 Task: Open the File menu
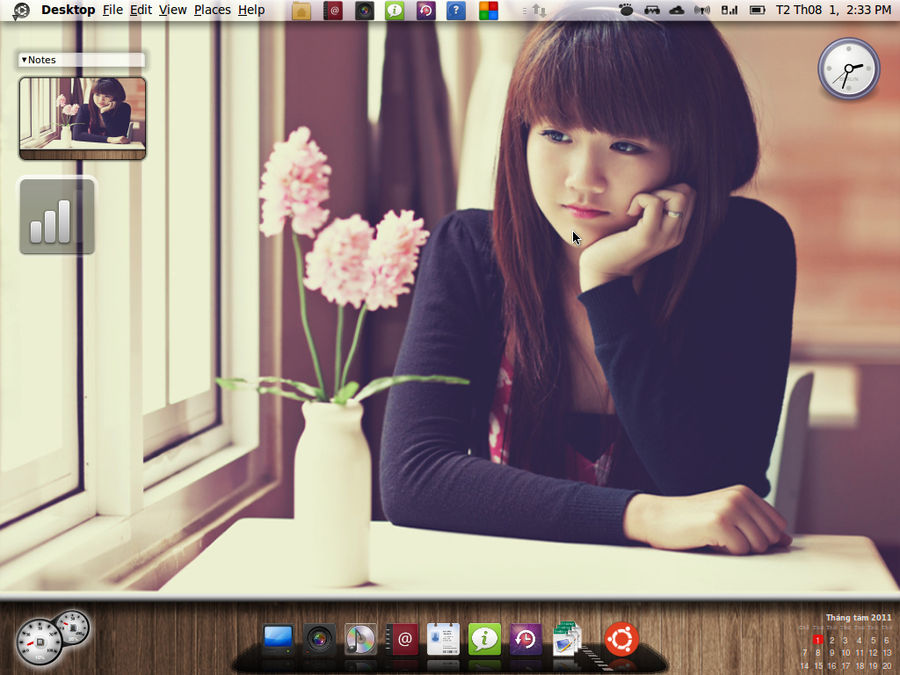point(112,10)
